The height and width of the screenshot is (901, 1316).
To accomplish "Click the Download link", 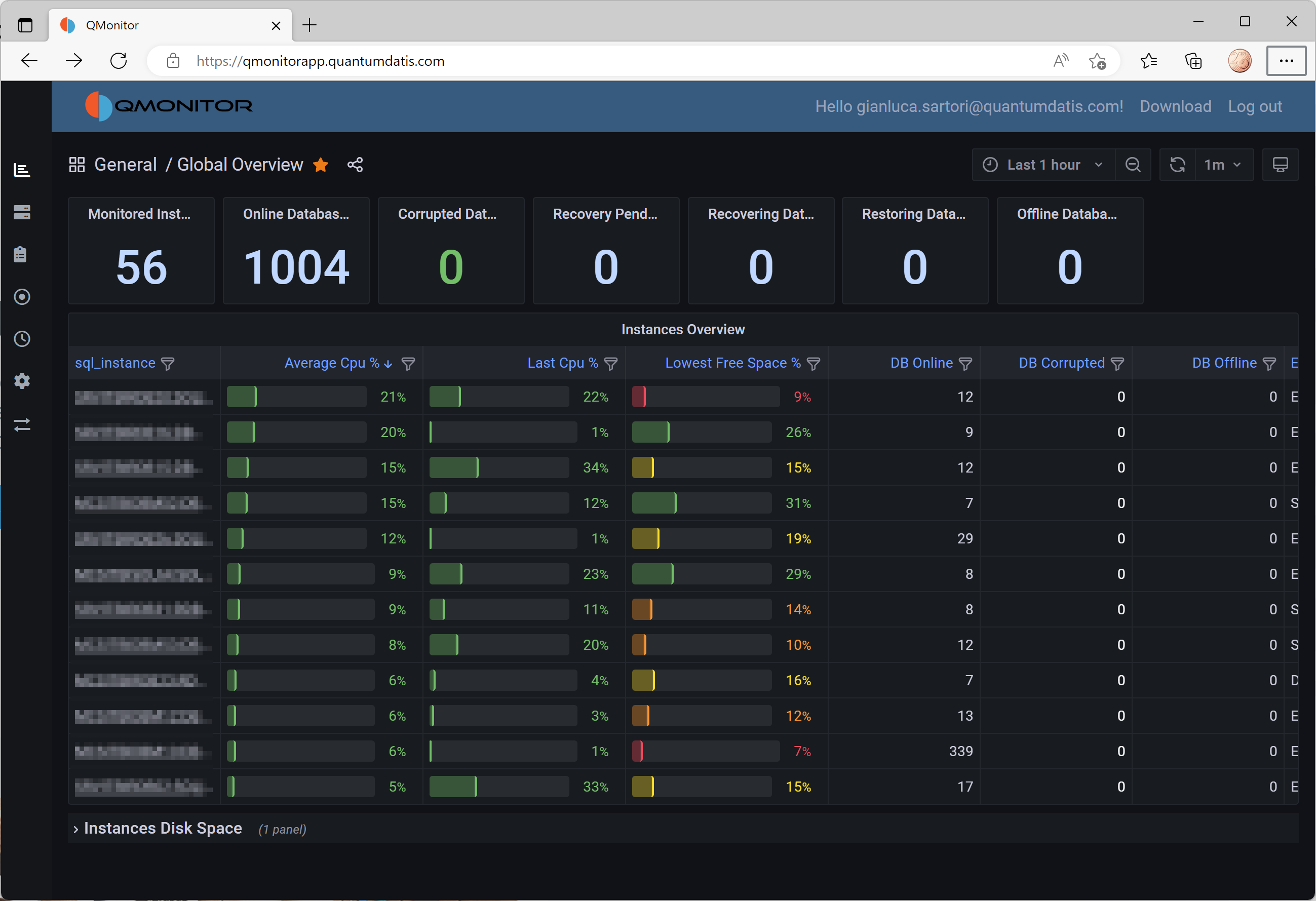I will point(1175,106).
